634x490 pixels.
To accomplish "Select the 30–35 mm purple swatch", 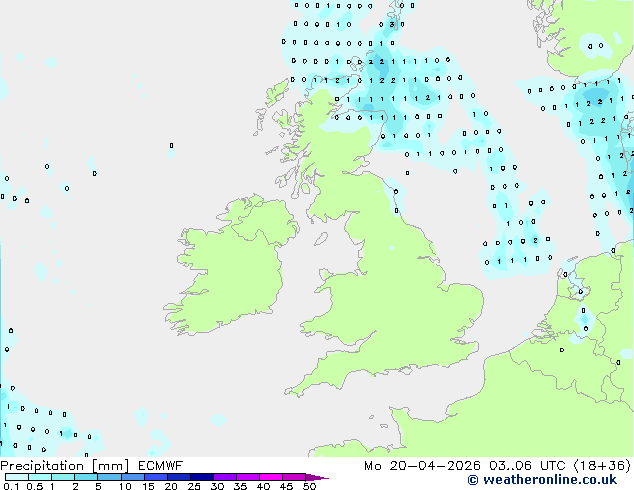I will 225,477.
